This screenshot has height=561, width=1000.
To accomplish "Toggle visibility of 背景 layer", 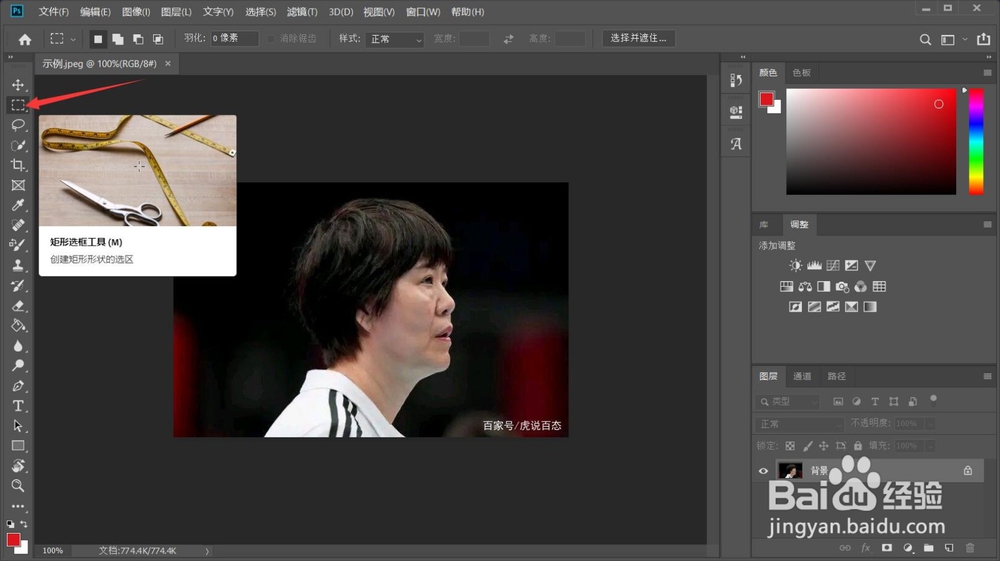I will [763, 471].
